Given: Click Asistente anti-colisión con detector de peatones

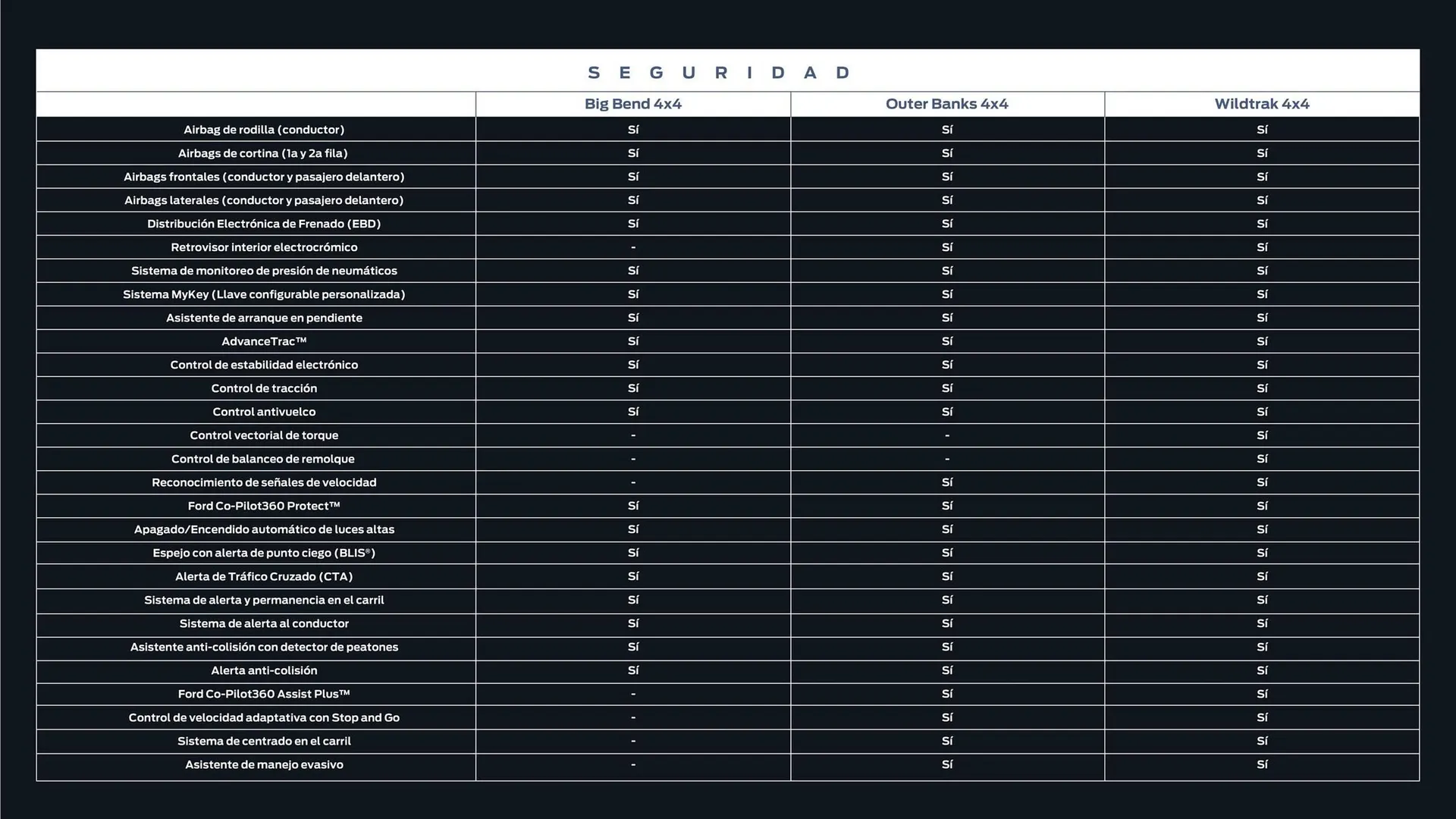Looking at the screenshot, I should (x=264, y=647).
